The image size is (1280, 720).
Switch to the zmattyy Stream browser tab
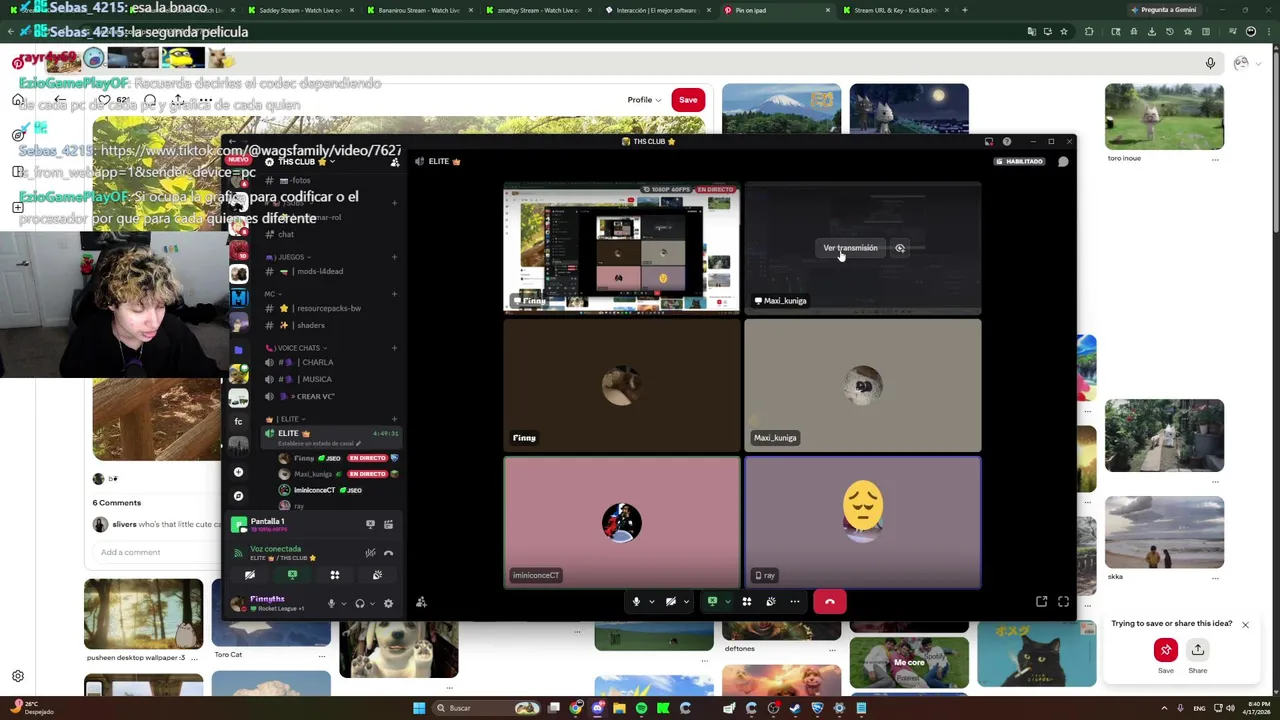coord(539,10)
